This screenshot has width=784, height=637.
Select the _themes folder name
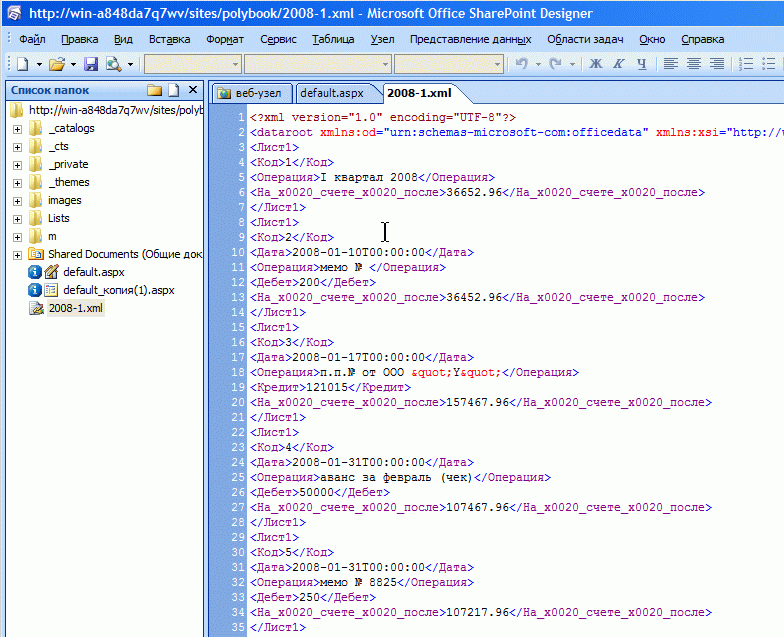click(x=69, y=182)
